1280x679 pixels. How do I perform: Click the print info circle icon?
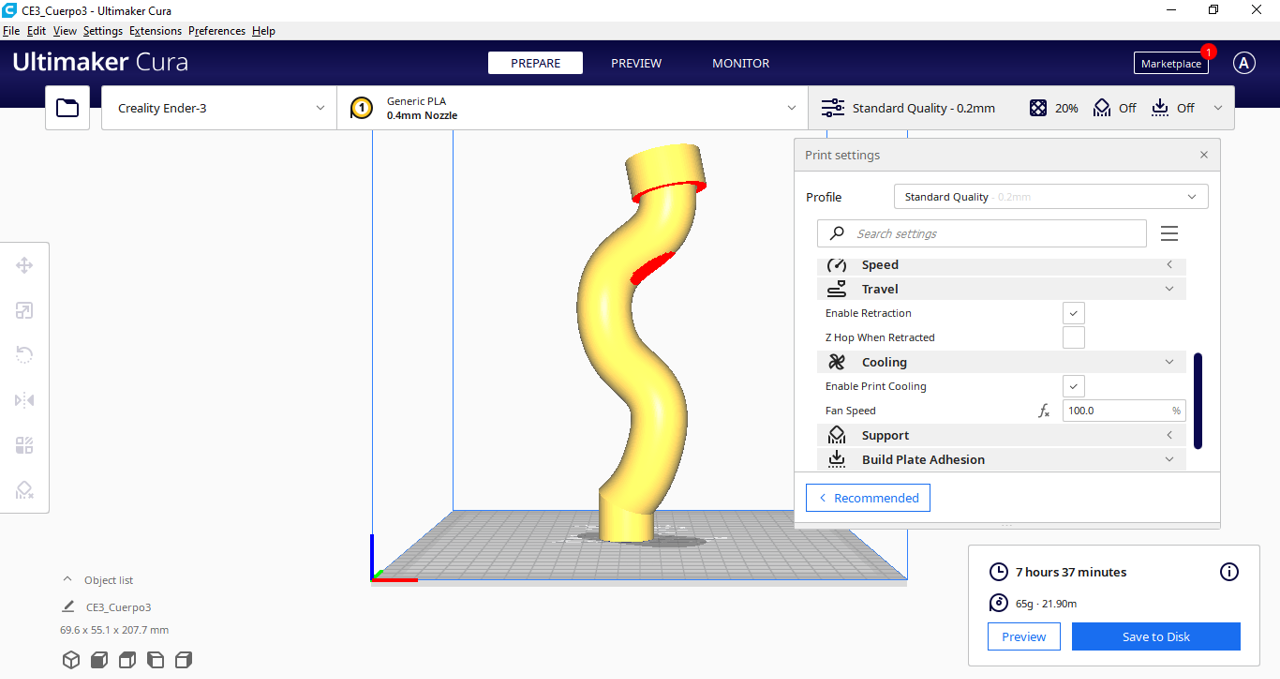click(1229, 572)
